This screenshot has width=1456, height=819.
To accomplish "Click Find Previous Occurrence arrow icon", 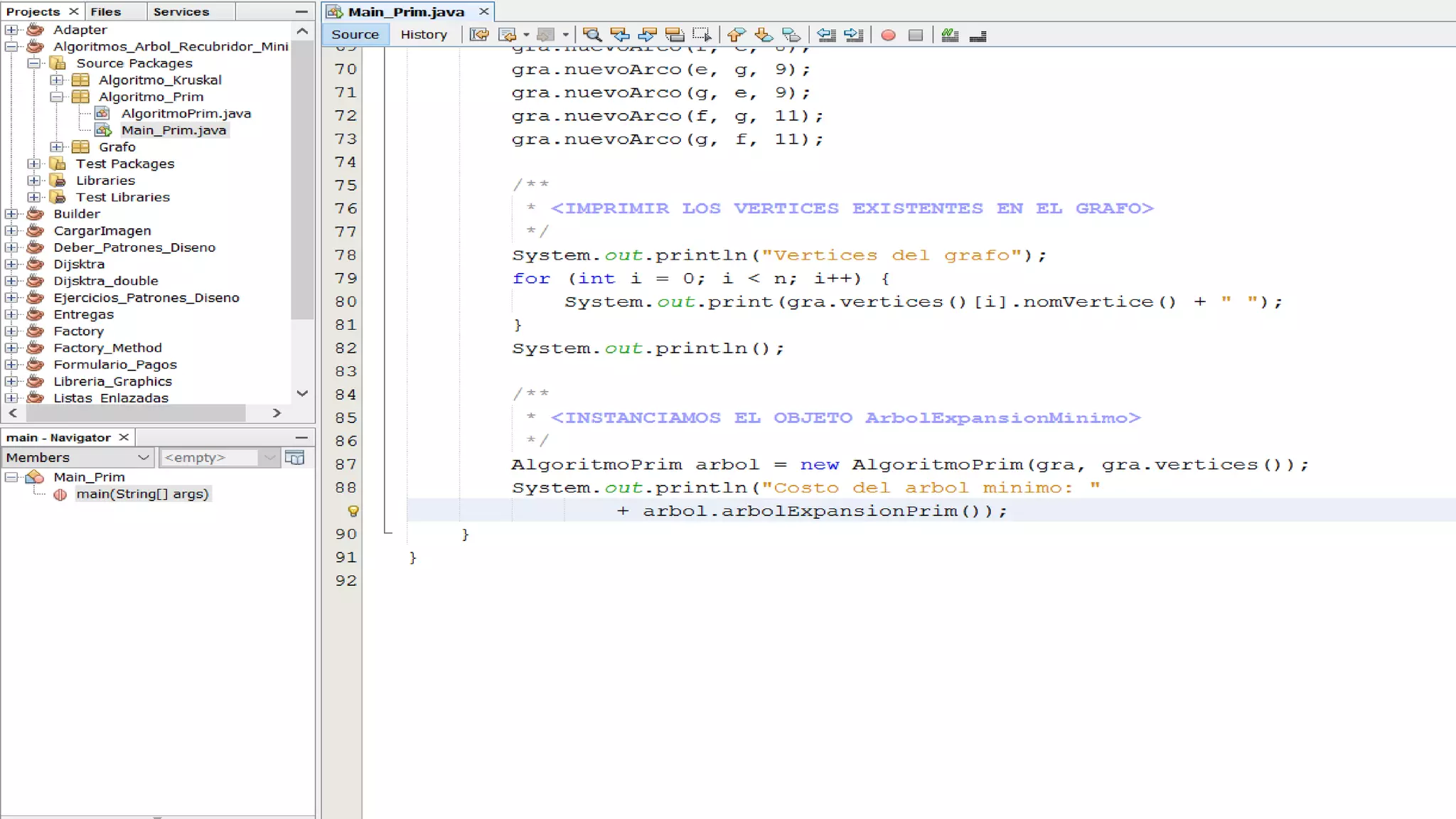I will coord(619,35).
